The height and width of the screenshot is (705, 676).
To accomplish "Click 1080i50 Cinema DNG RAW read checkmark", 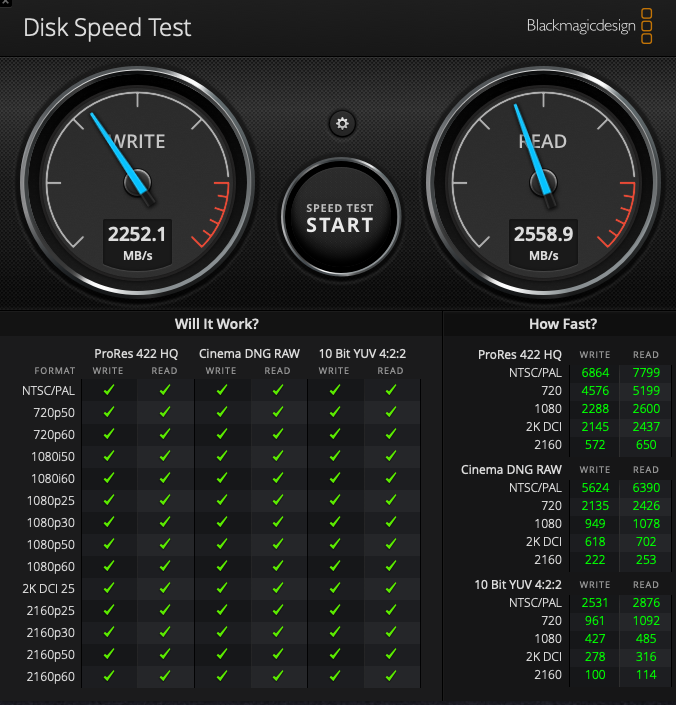I will (278, 456).
